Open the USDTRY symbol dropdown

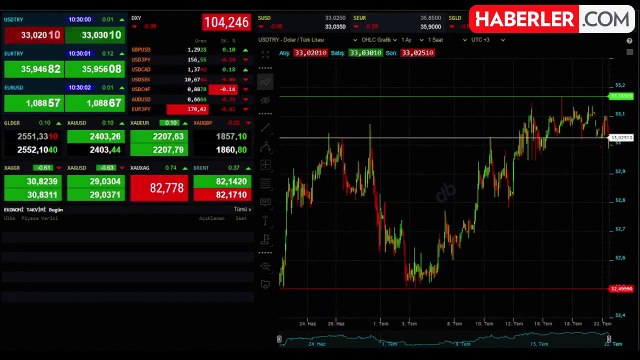(x=308, y=40)
